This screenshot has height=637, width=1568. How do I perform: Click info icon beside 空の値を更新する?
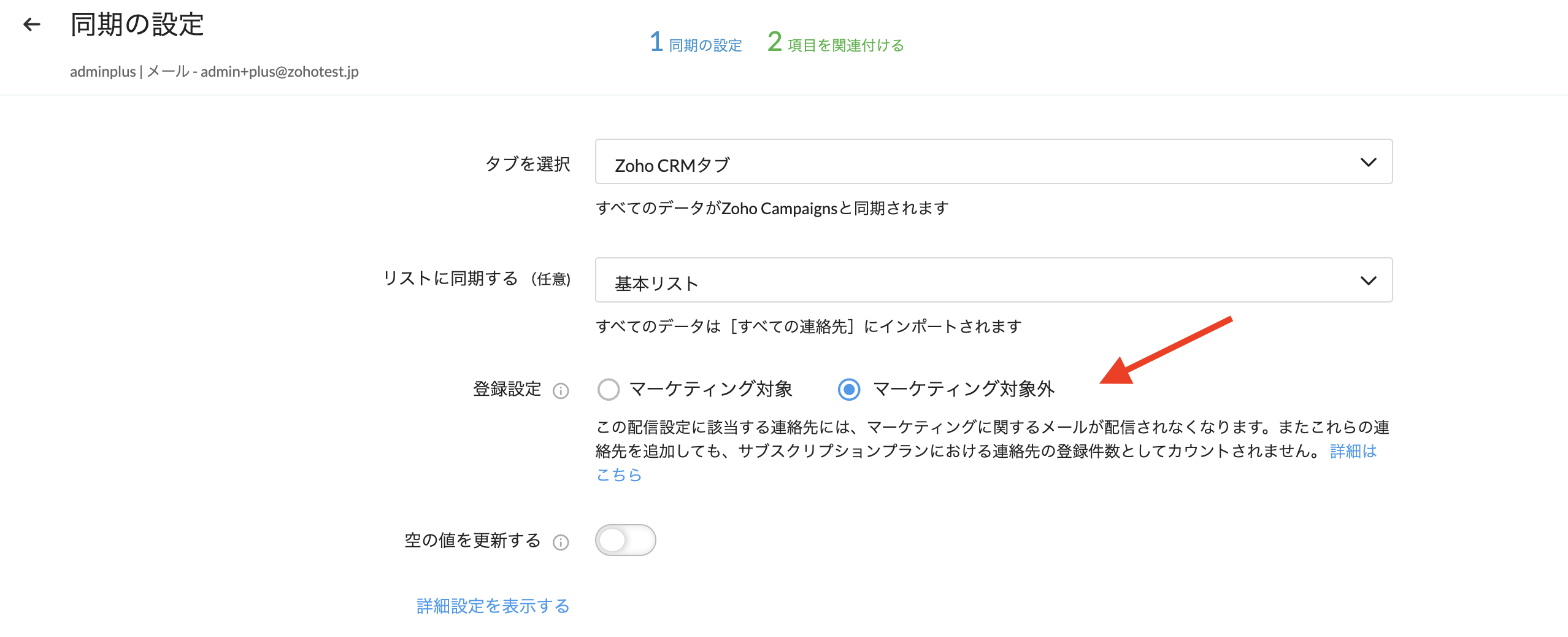coord(561,542)
